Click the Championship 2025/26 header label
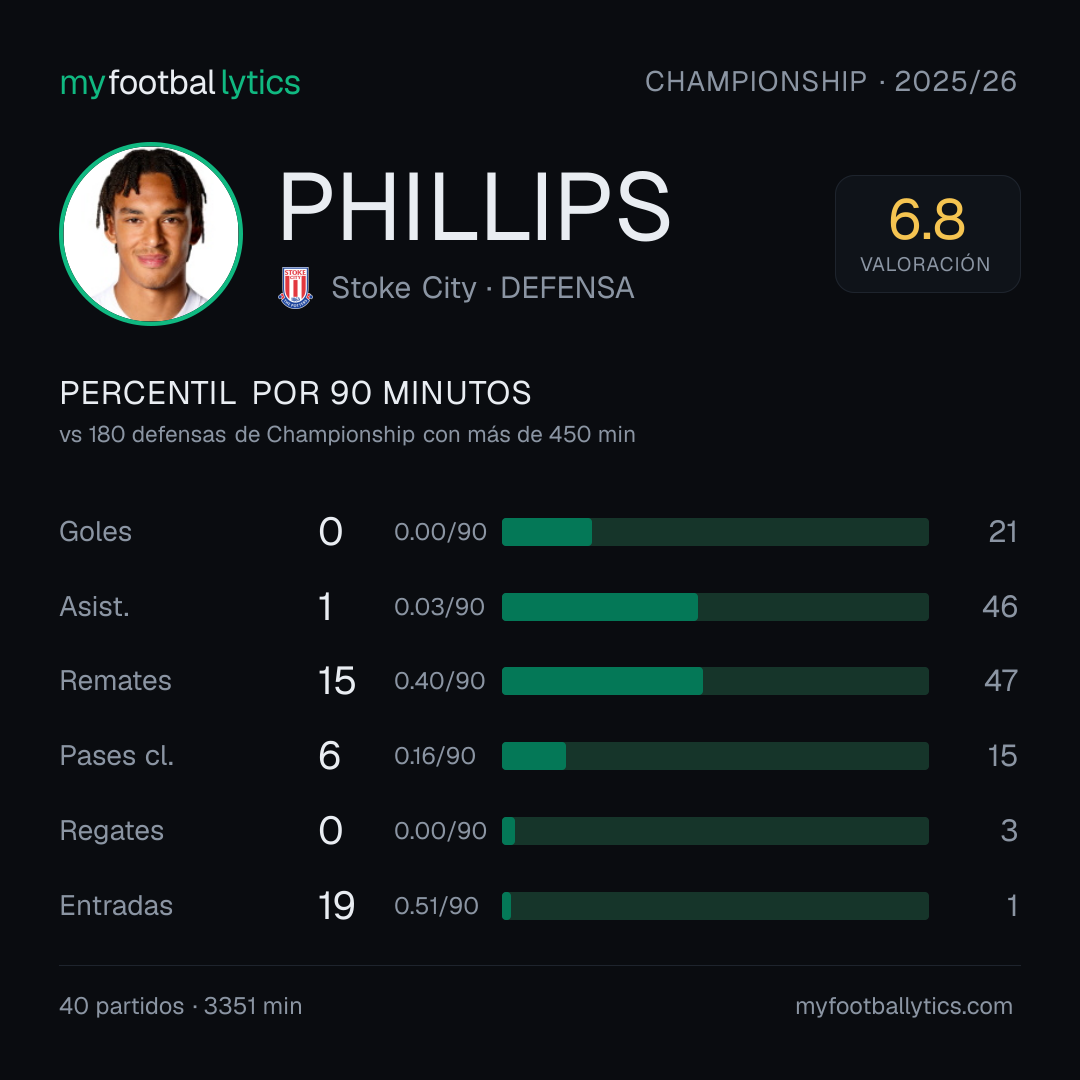Screen dimensions: 1080x1080 coord(831,82)
